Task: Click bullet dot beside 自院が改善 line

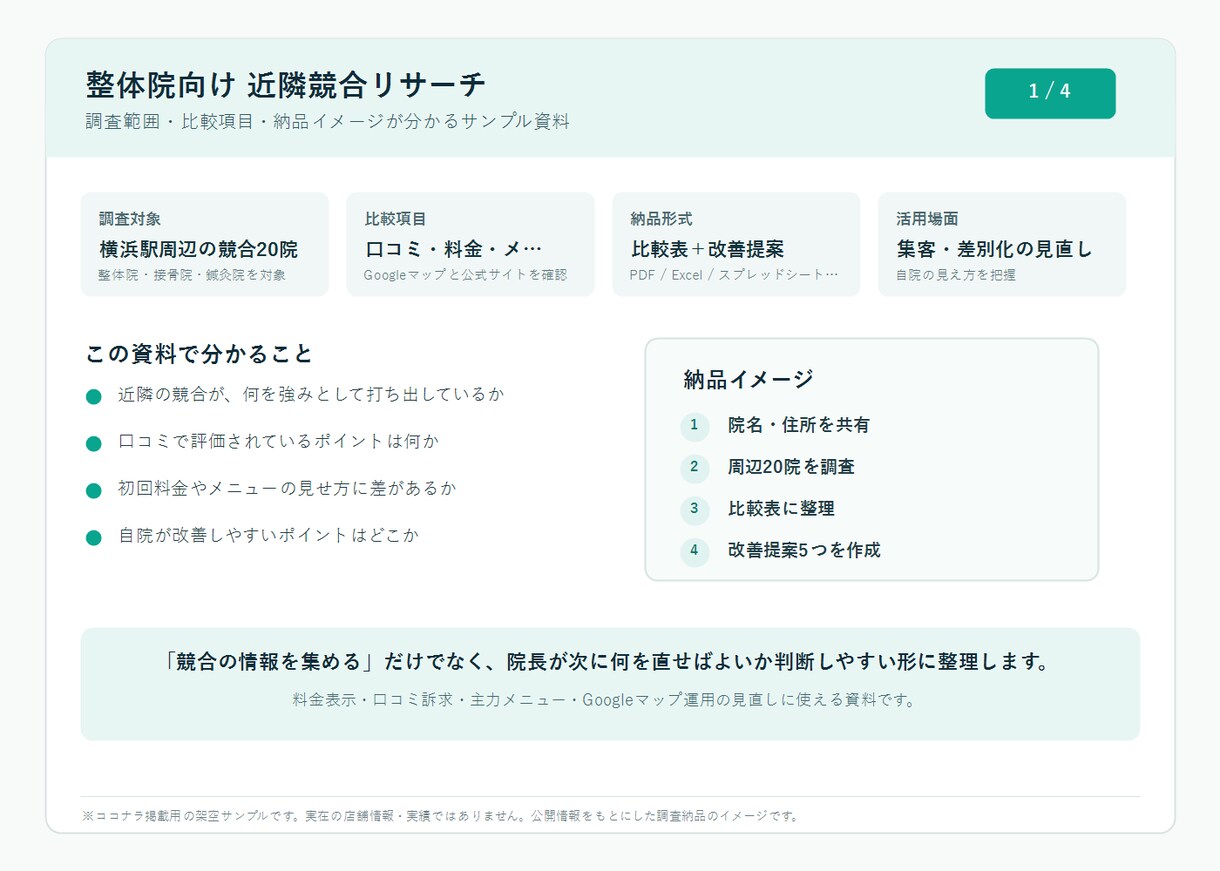Action: coord(94,538)
